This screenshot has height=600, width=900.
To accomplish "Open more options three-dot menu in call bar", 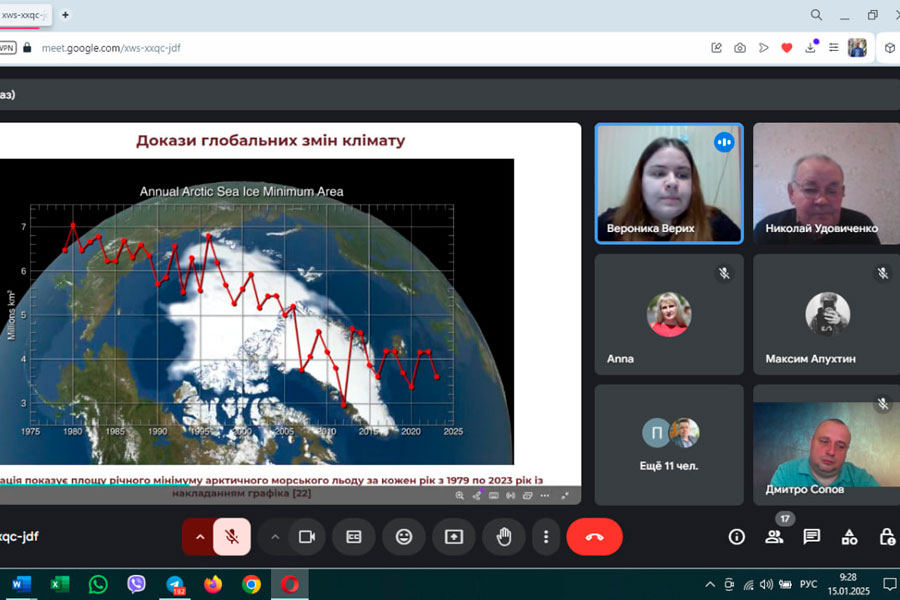I will coord(546,537).
